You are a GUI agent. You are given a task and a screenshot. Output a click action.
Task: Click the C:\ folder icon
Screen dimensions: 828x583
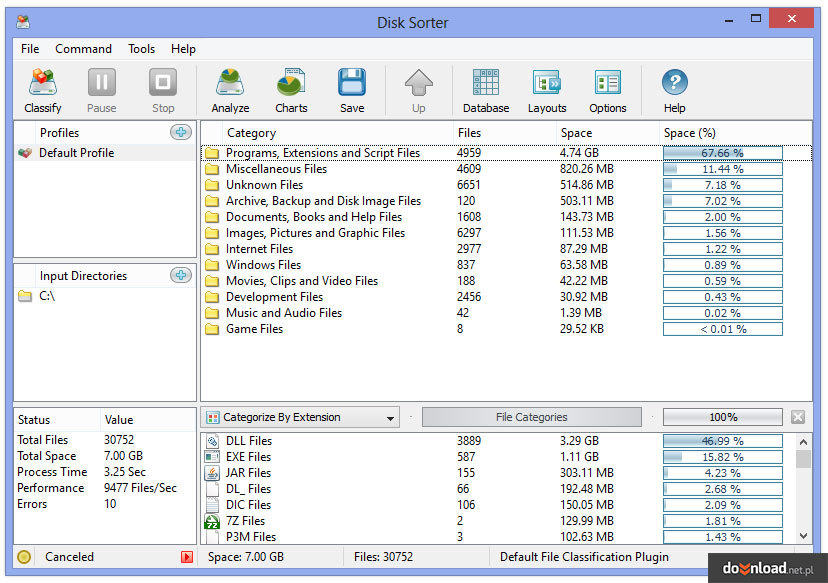[x=25, y=296]
